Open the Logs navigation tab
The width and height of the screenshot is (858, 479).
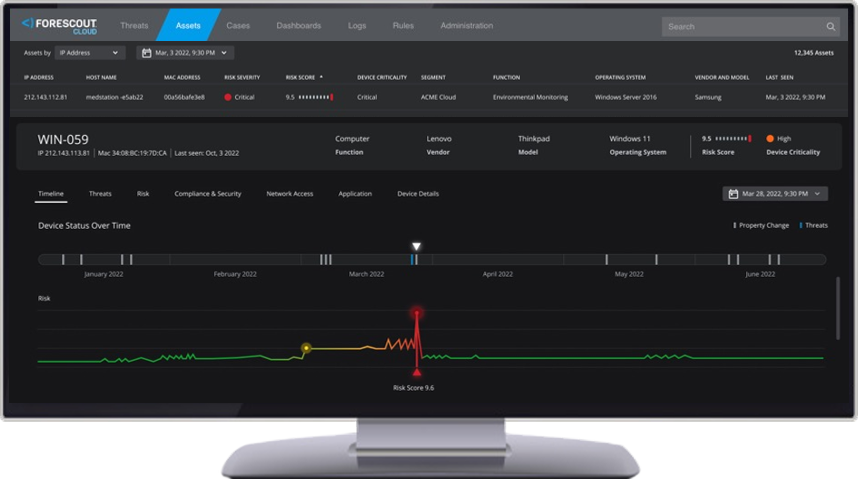pyautogui.click(x=357, y=25)
